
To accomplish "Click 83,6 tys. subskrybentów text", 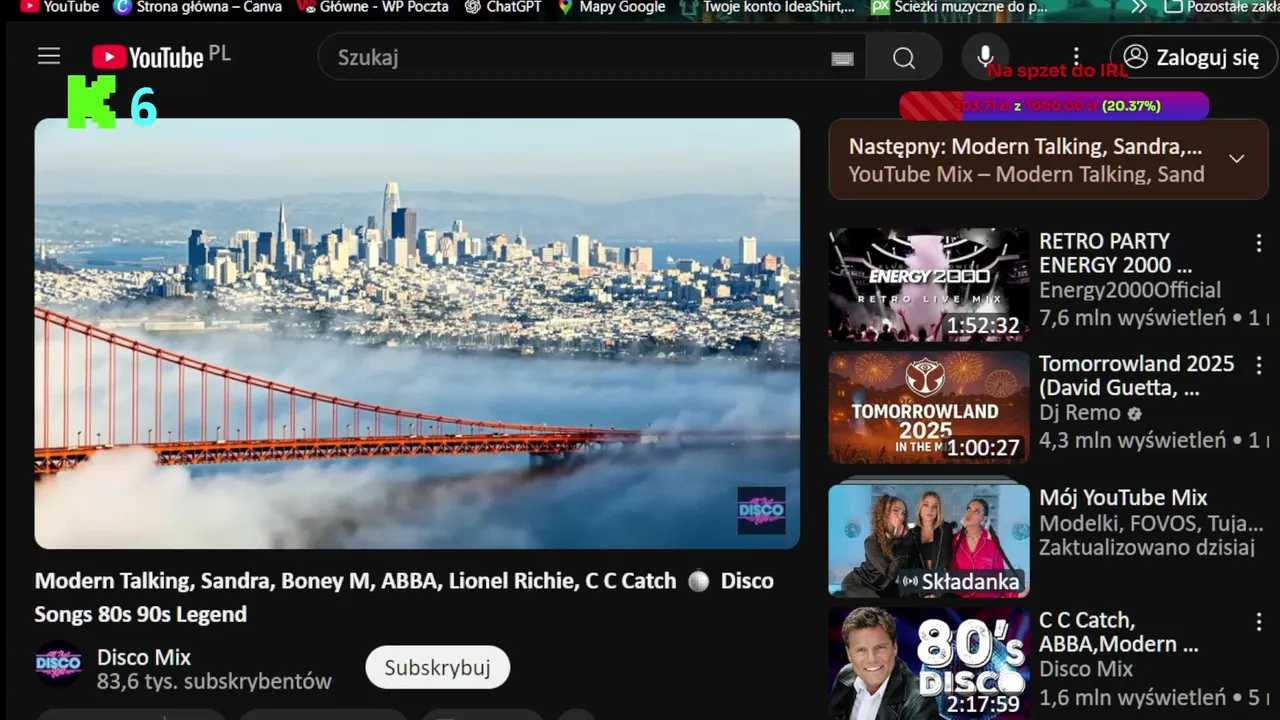I will tap(214, 682).
